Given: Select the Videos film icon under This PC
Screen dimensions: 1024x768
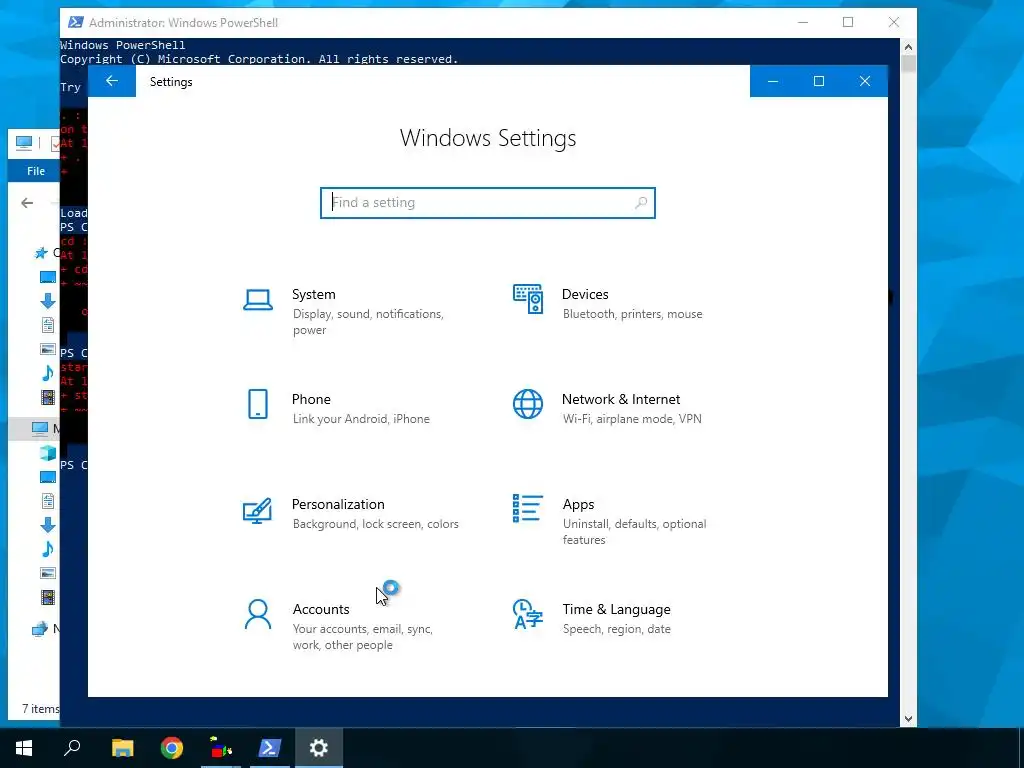Looking at the screenshot, I should coord(48,597).
